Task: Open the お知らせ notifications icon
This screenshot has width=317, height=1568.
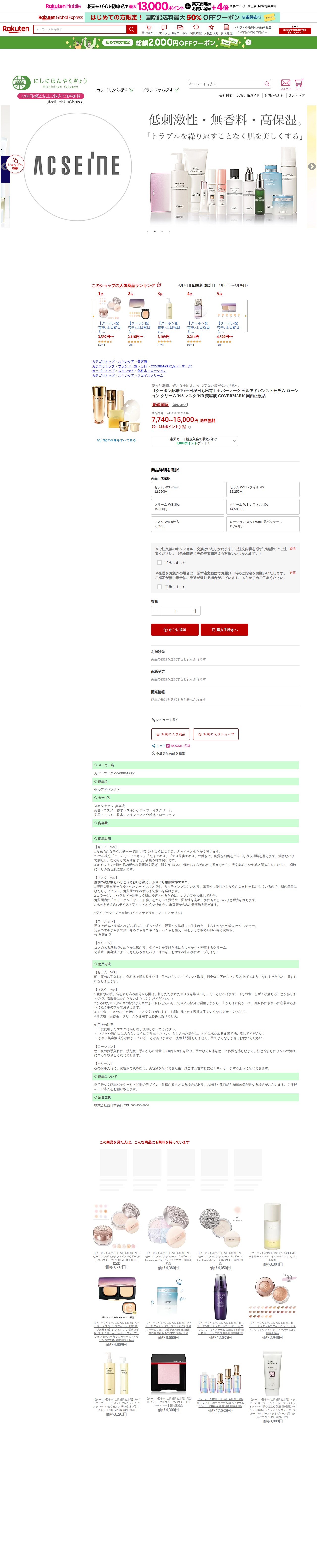Action: pos(164,27)
